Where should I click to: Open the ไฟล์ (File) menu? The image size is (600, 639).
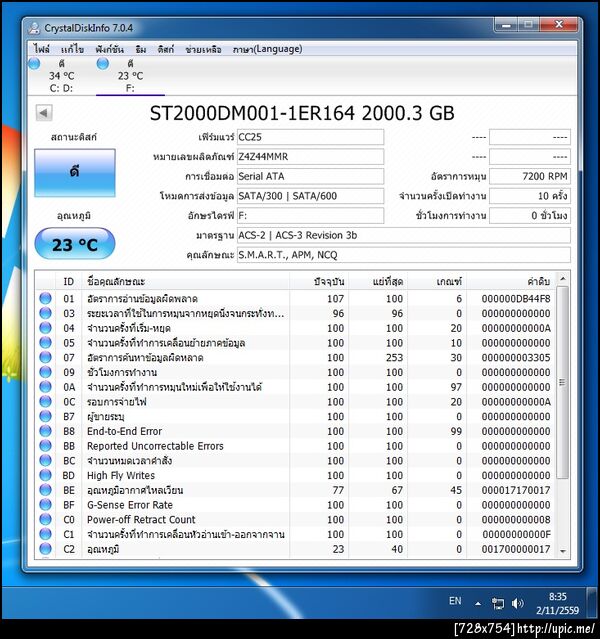pos(42,49)
